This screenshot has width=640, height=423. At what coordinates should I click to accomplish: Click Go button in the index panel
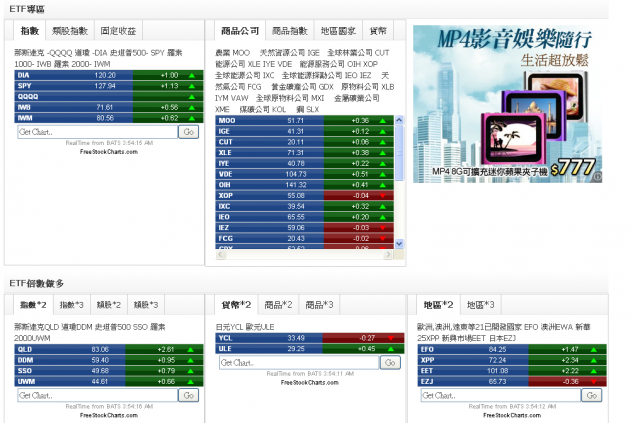coord(189,132)
